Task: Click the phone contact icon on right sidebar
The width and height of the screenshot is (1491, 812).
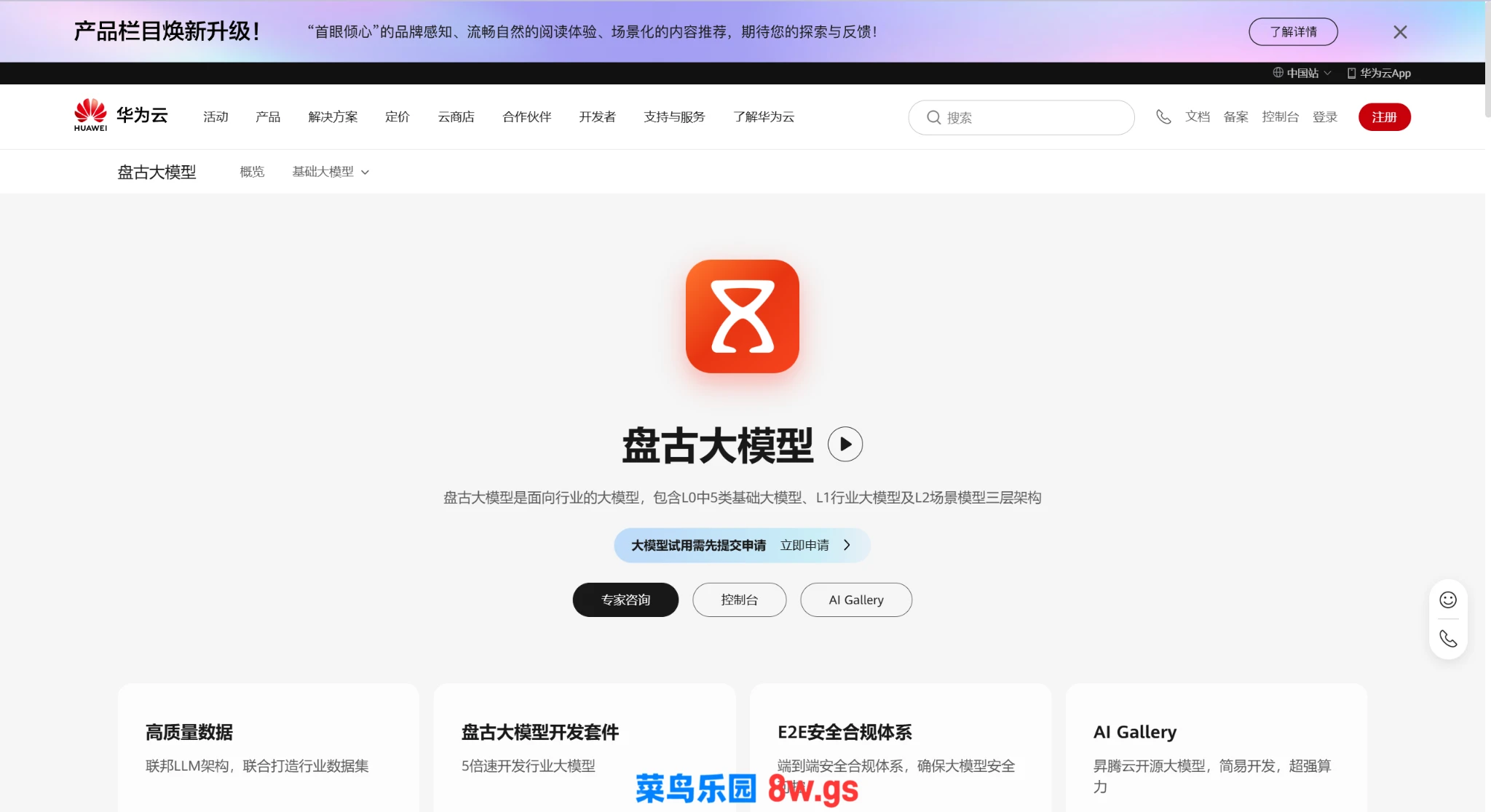Action: tap(1448, 639)
